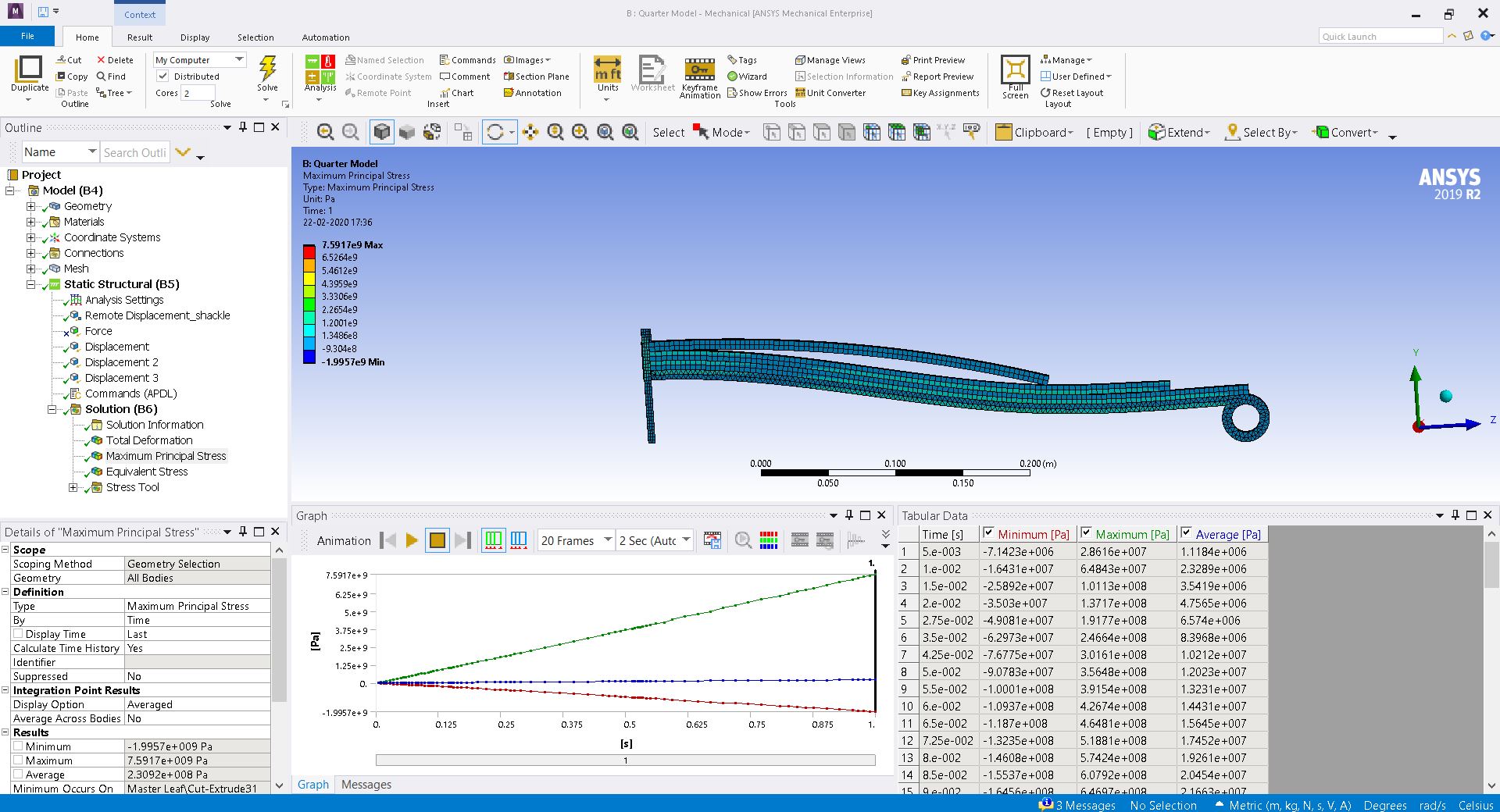1500x812 pixels.
Task: Open the Units tool in ribbon
Action: point(607,69)
